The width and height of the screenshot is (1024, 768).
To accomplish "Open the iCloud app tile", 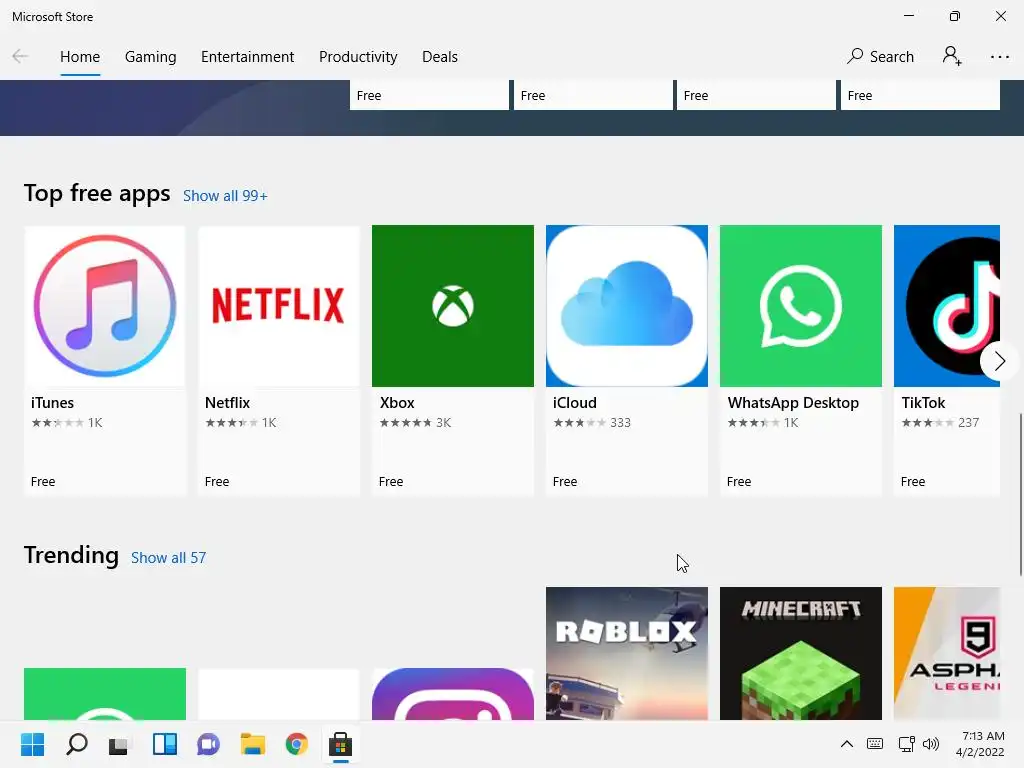I will [627, 360].
